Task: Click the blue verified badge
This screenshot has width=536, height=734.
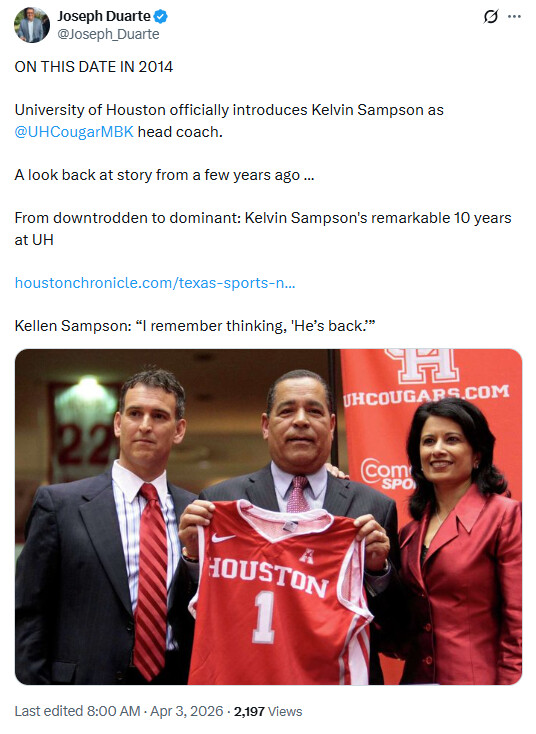Action: 161,17
